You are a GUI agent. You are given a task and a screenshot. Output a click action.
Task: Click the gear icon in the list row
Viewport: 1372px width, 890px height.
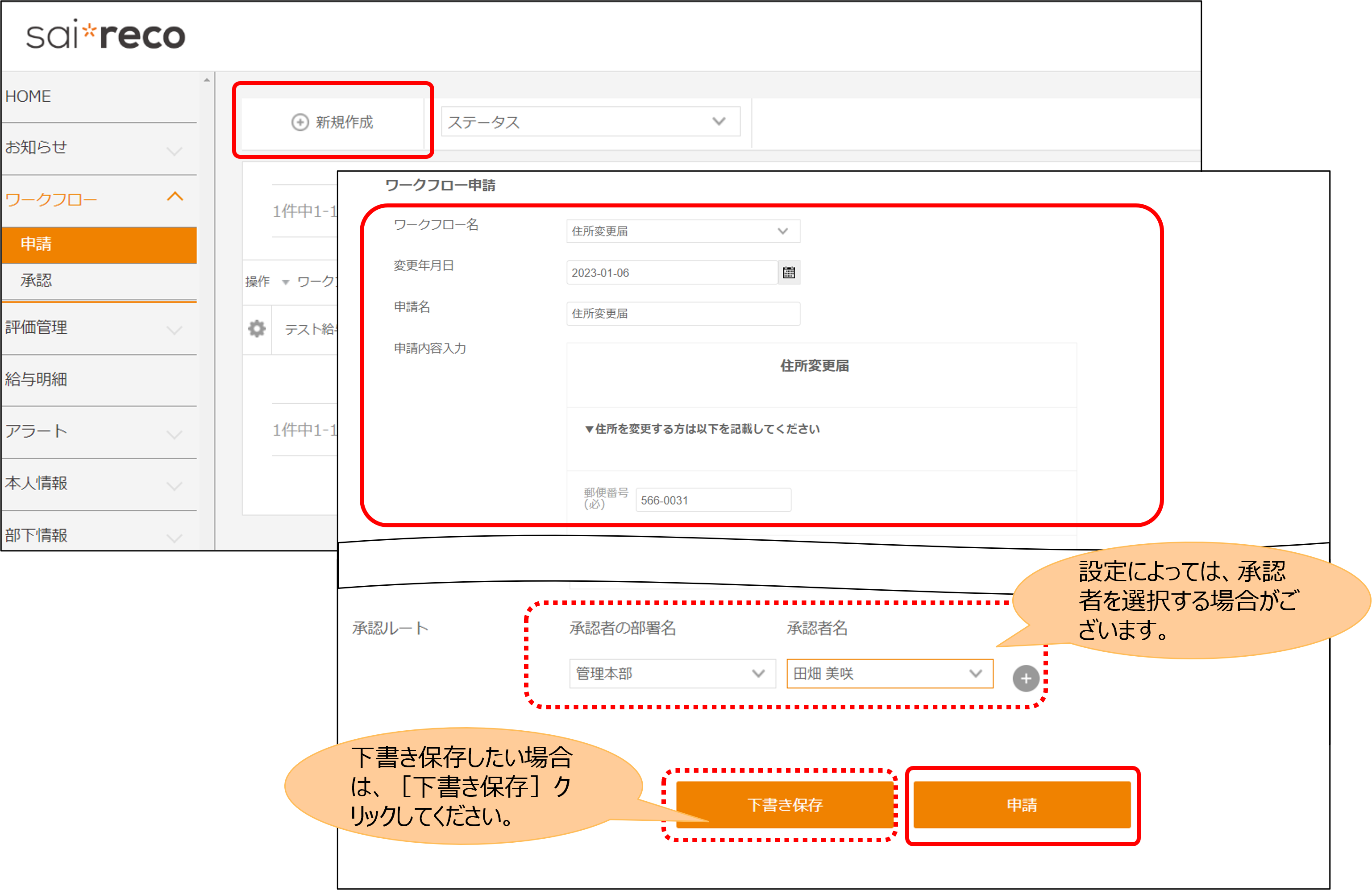tap(257, 328)
